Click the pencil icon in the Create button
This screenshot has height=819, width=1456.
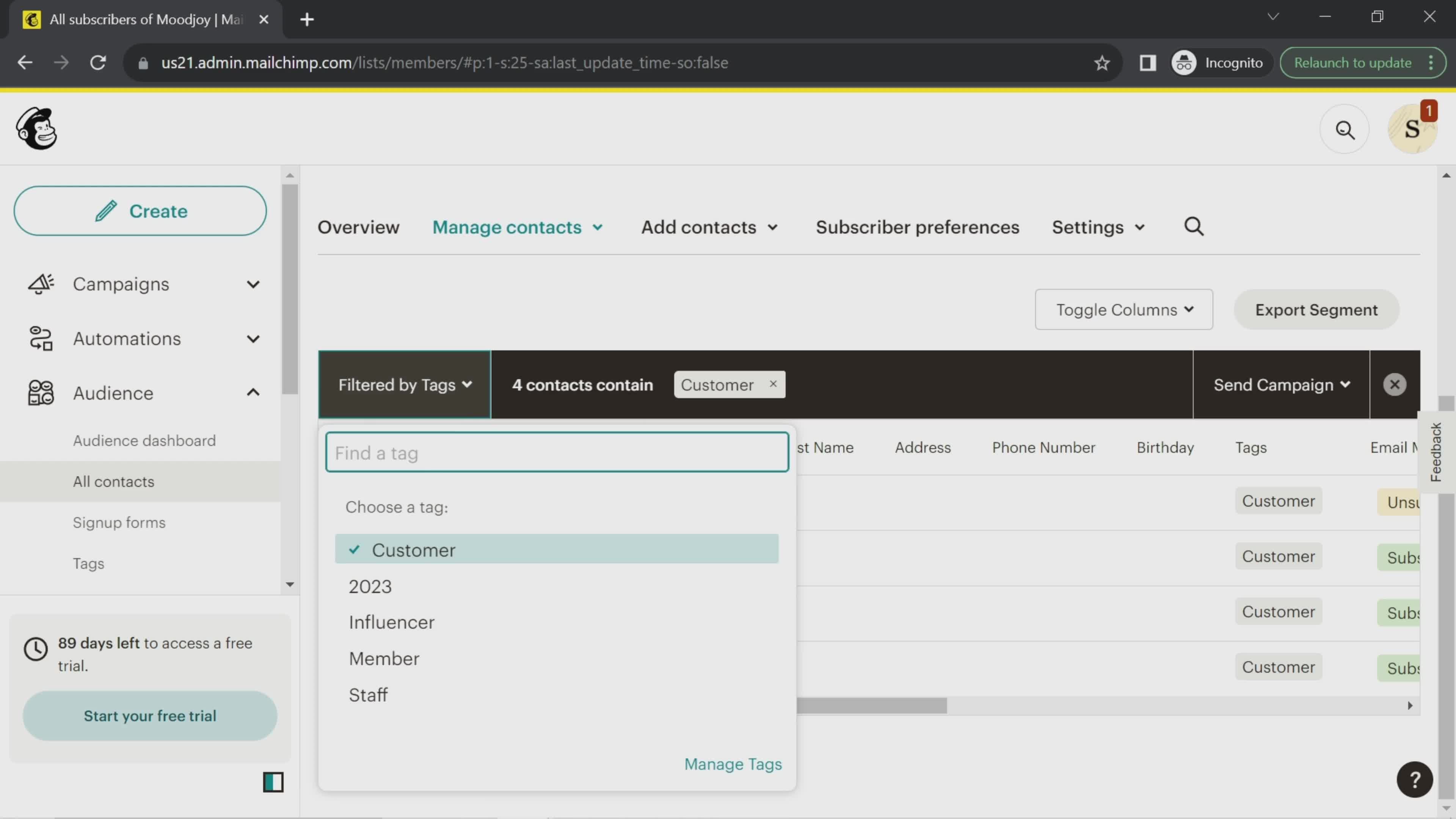click(x=106, y=211)
